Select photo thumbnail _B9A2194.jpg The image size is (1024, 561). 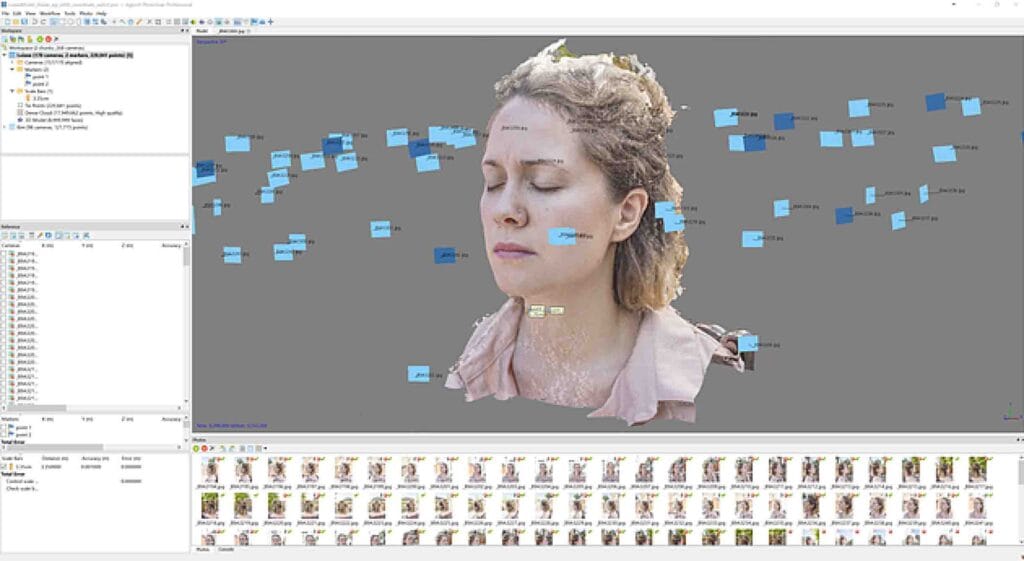[210, 472]
